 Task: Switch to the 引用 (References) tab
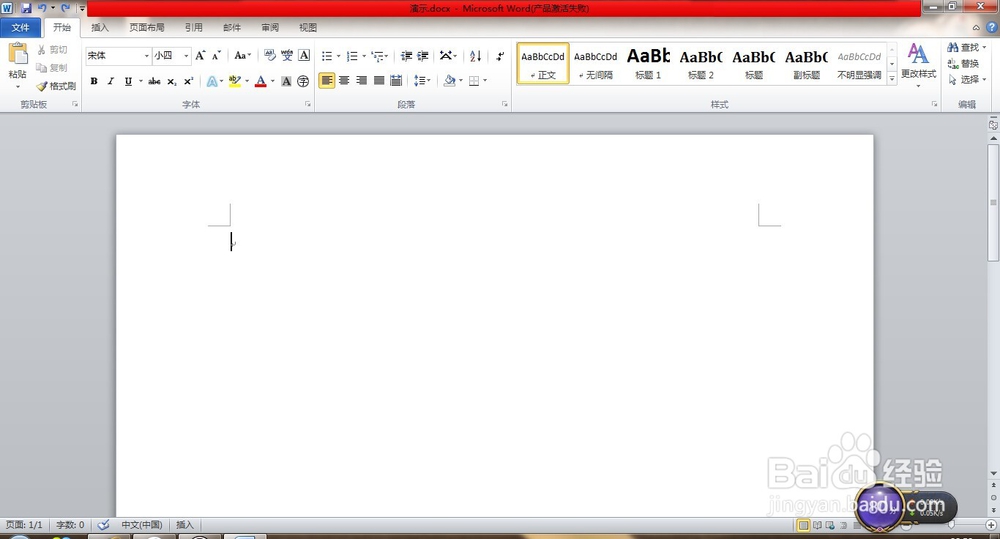tap(194, 27)
